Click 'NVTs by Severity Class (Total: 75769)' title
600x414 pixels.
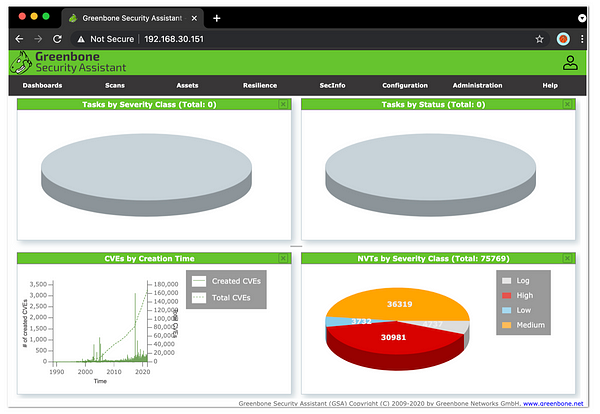tap(433, 259)
